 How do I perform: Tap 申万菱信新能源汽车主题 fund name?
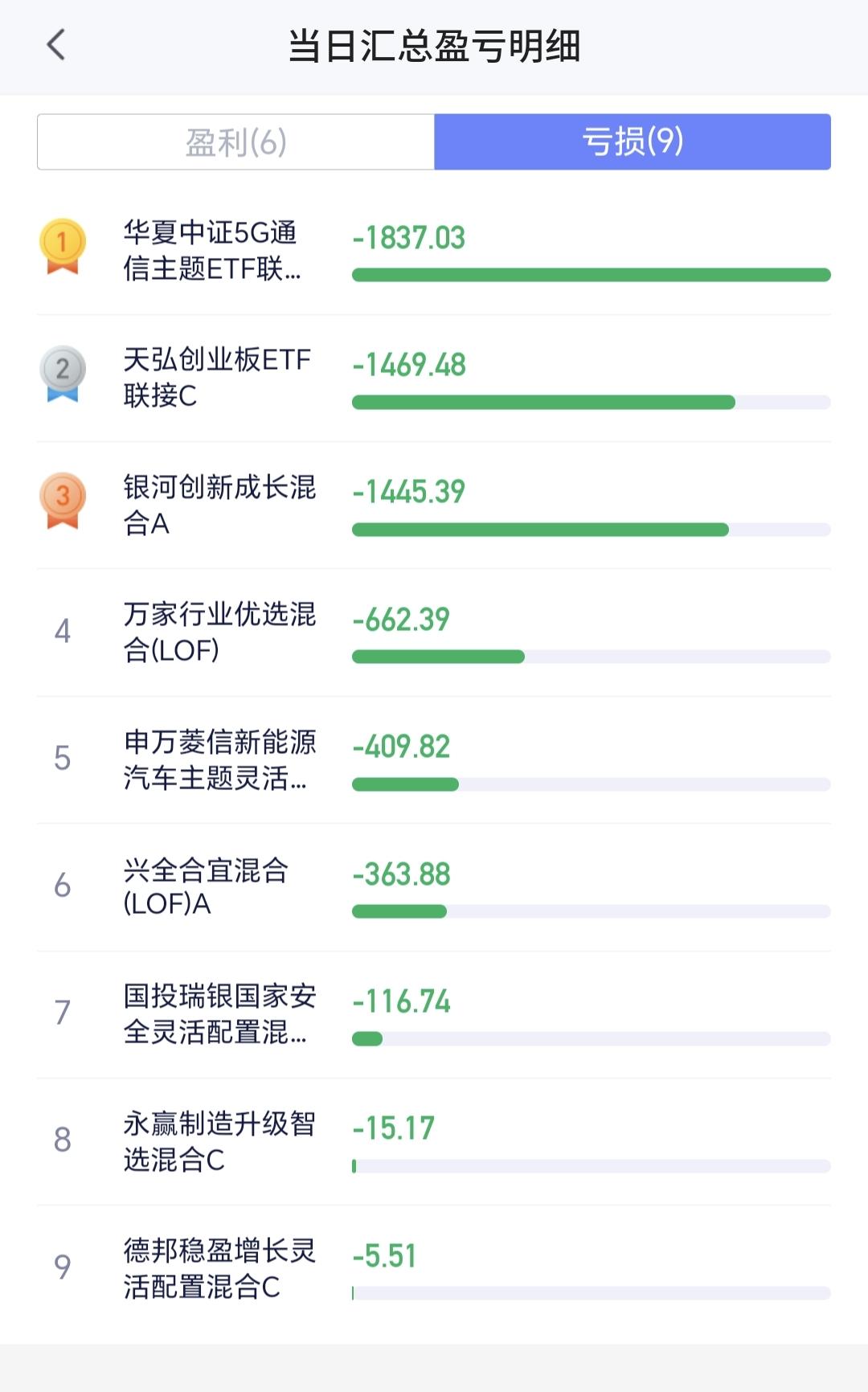tap(219, 759)
